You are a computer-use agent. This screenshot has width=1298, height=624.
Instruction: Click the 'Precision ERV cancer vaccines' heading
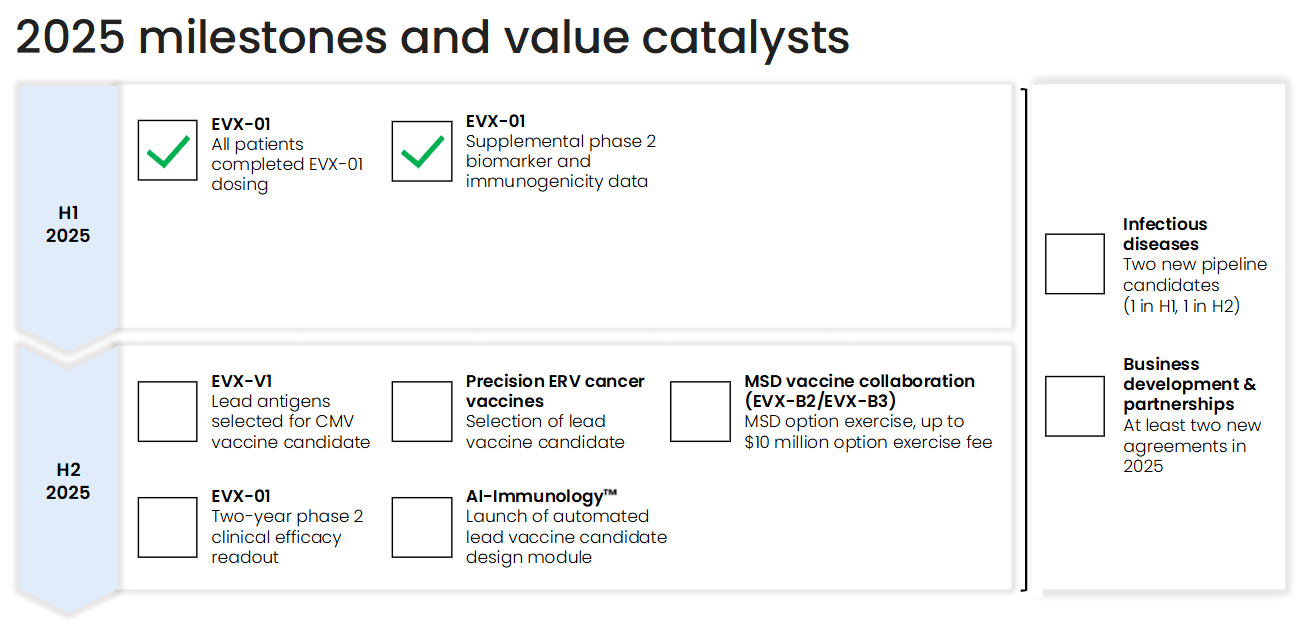tap(555, 391)
